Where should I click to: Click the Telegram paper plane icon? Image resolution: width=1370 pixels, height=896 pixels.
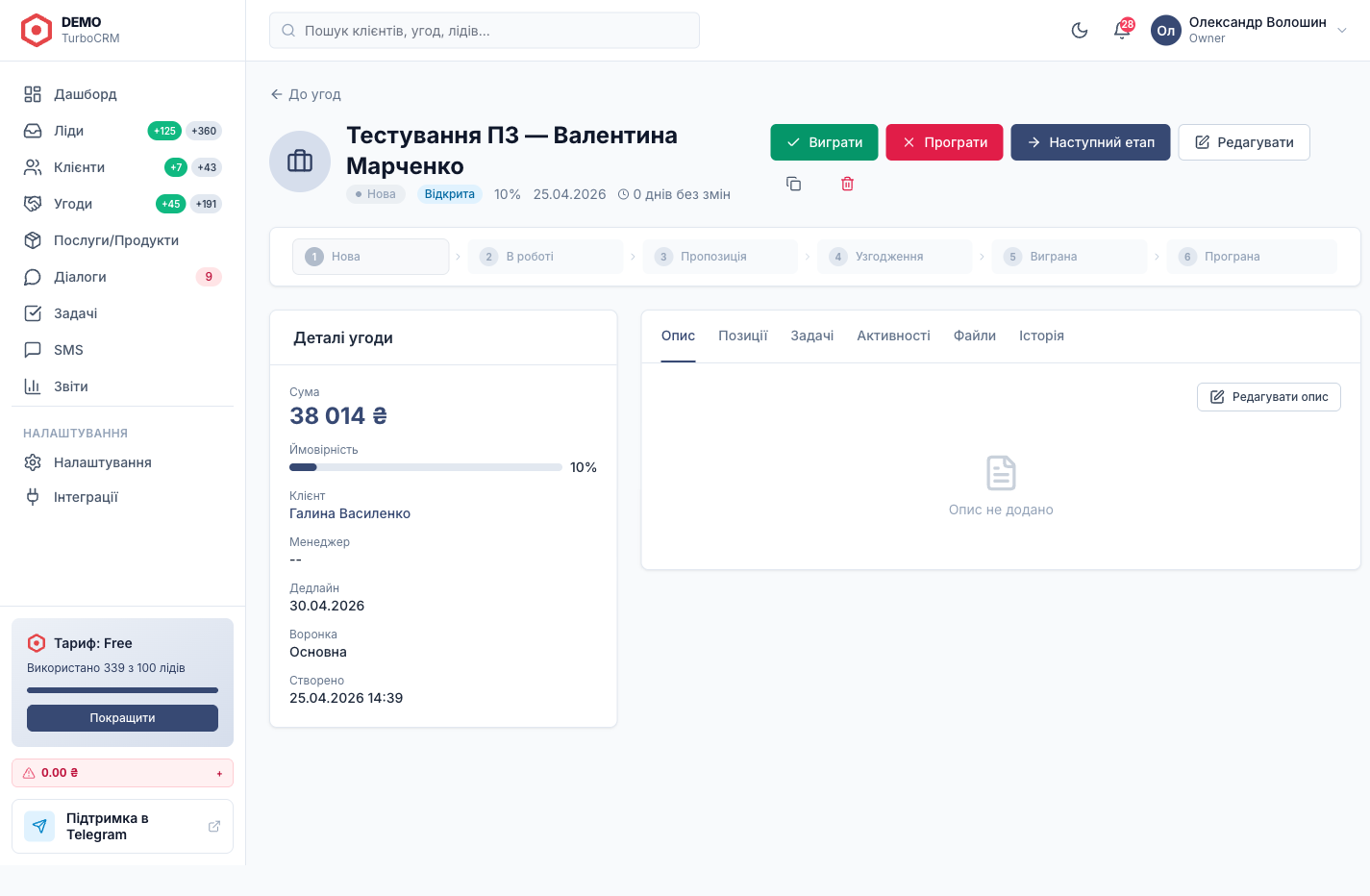coord(39,826)
